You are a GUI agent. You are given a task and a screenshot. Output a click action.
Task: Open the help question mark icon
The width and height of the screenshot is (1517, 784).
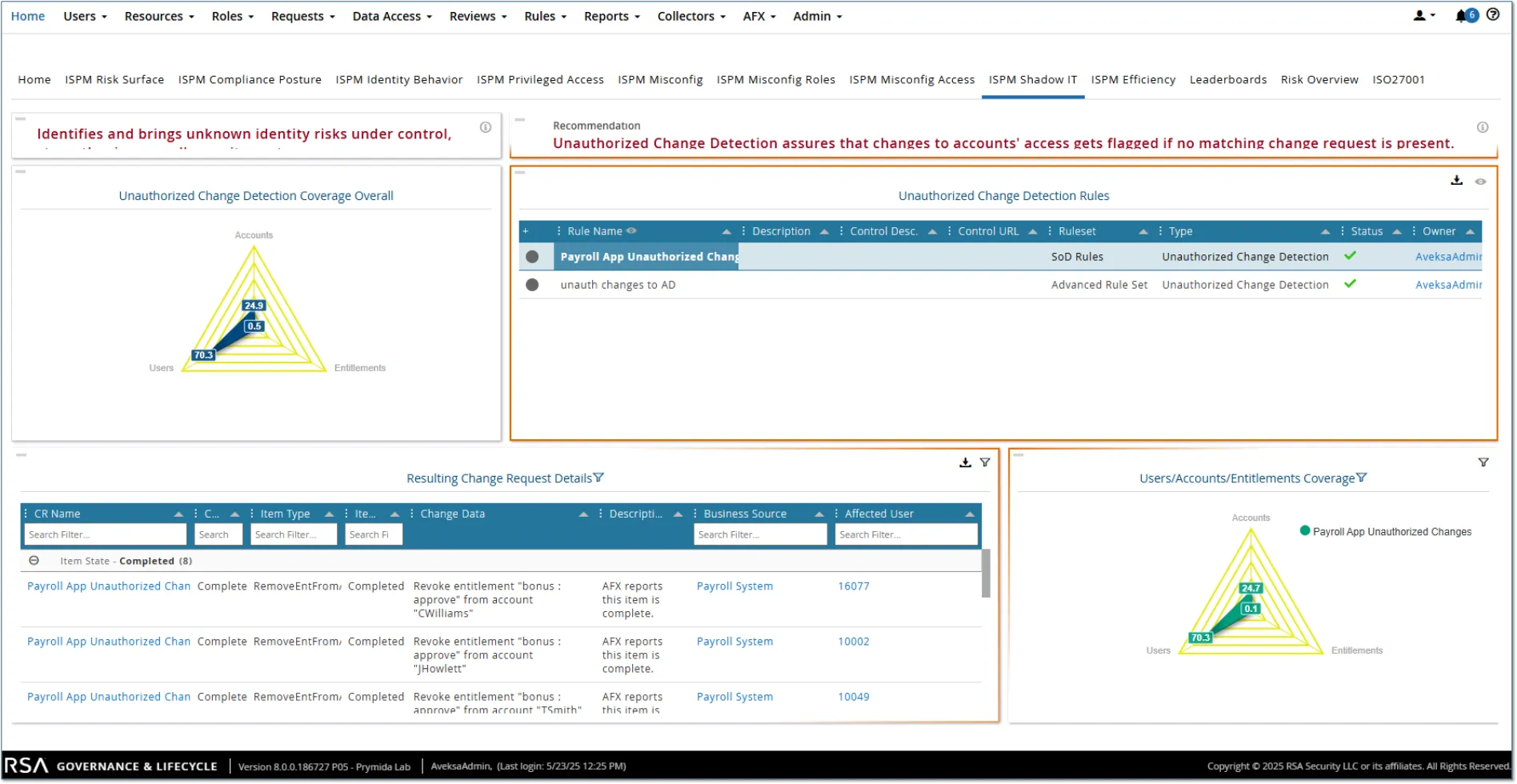coord(1493,14)
